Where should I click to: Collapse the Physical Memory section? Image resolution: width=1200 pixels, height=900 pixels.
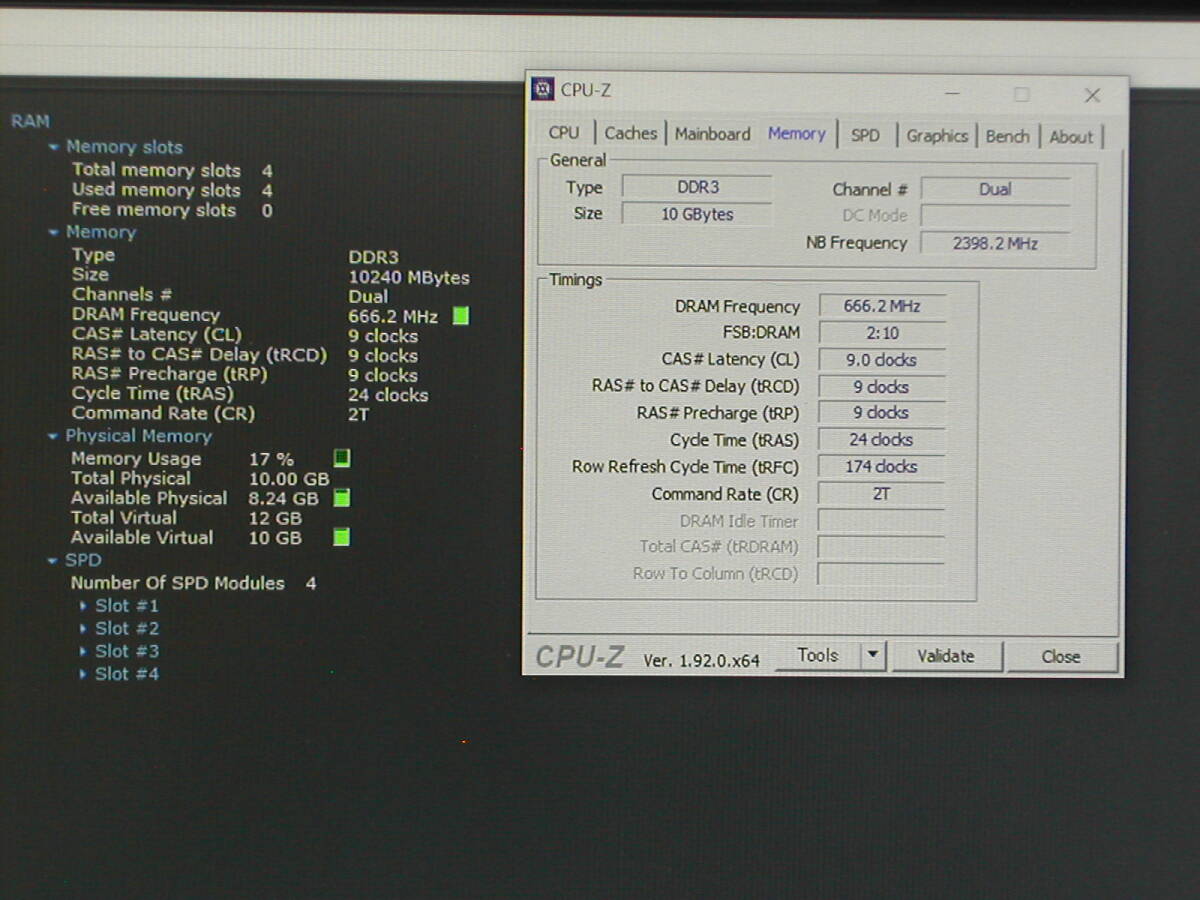pos(54,436)
